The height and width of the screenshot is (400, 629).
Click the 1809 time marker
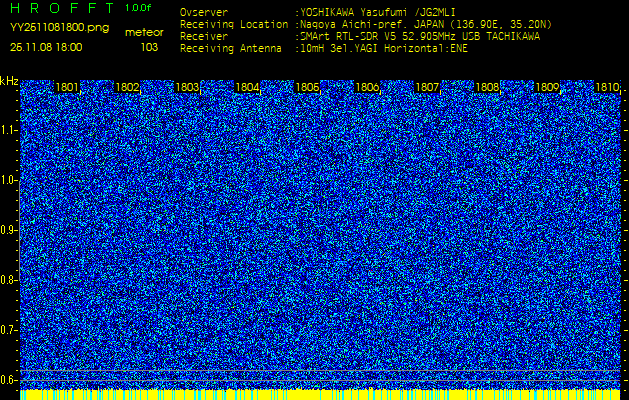click(547, 87)
